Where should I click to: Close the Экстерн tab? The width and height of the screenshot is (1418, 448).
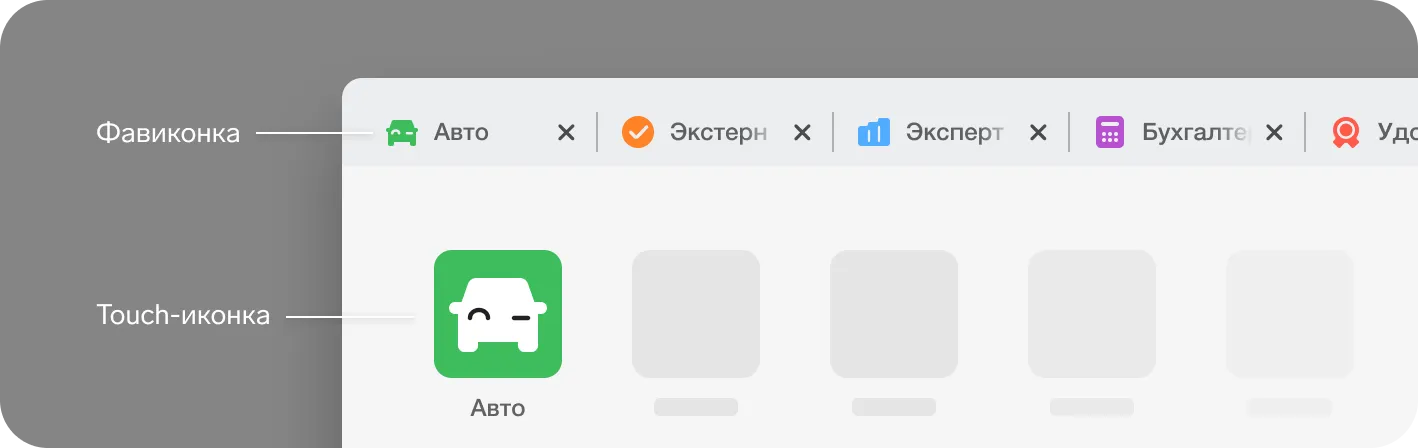pyautogui.click(x=802, y=132)
